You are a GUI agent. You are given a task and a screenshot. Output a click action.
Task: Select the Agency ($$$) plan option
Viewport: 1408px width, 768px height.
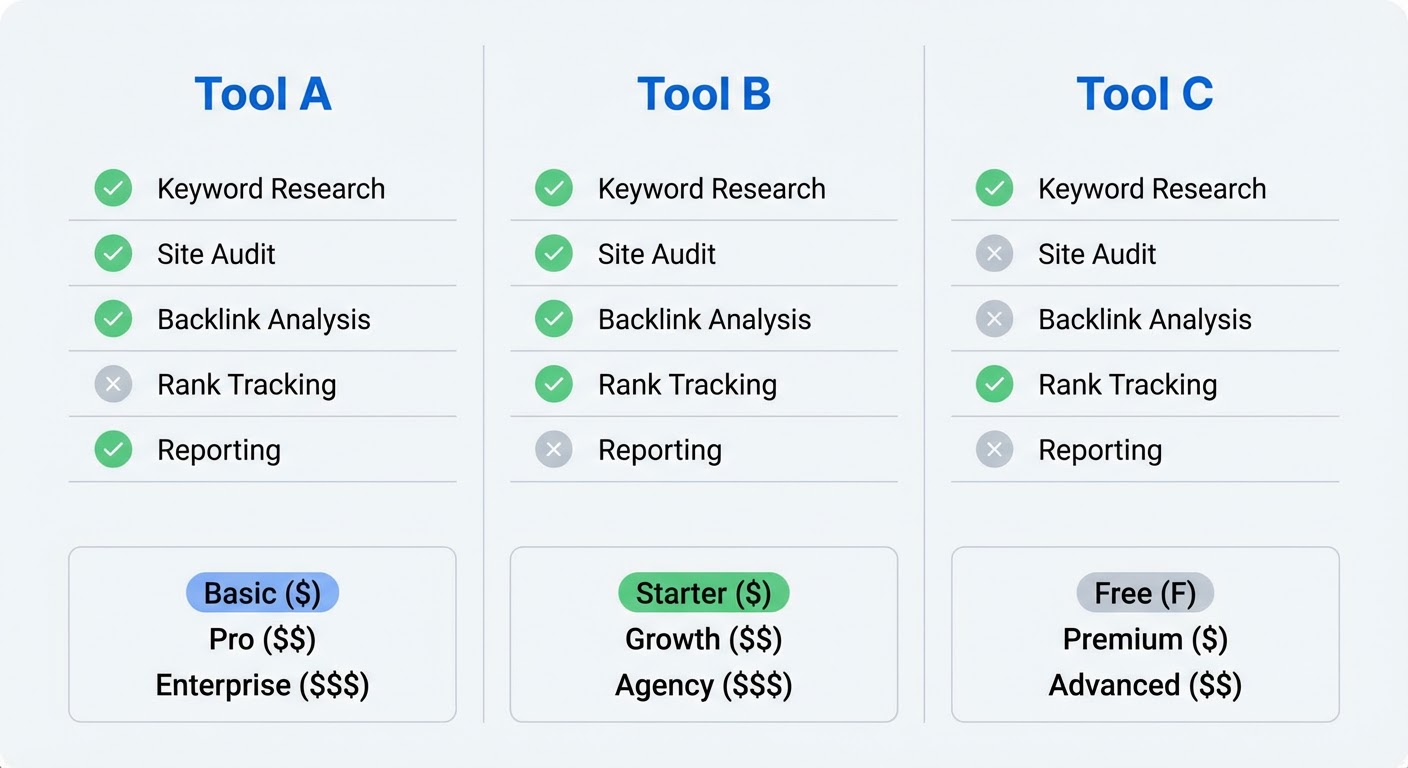pos(704,685)
